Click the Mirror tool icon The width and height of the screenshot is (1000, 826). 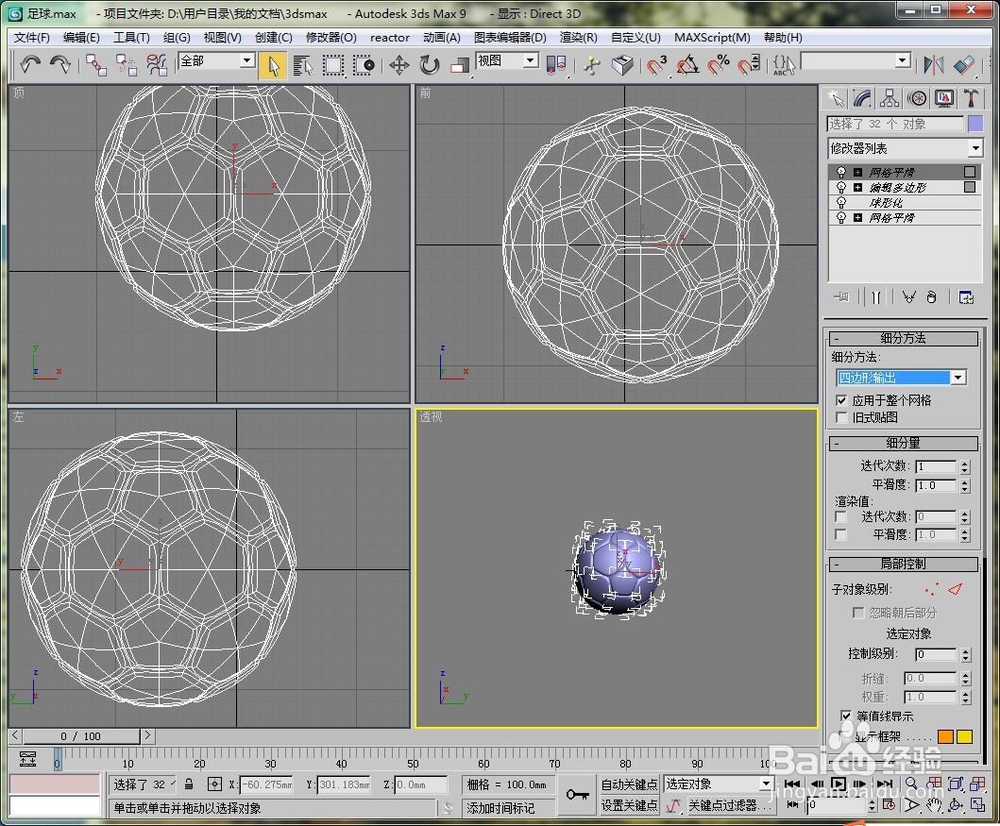[x=934, y=65]
